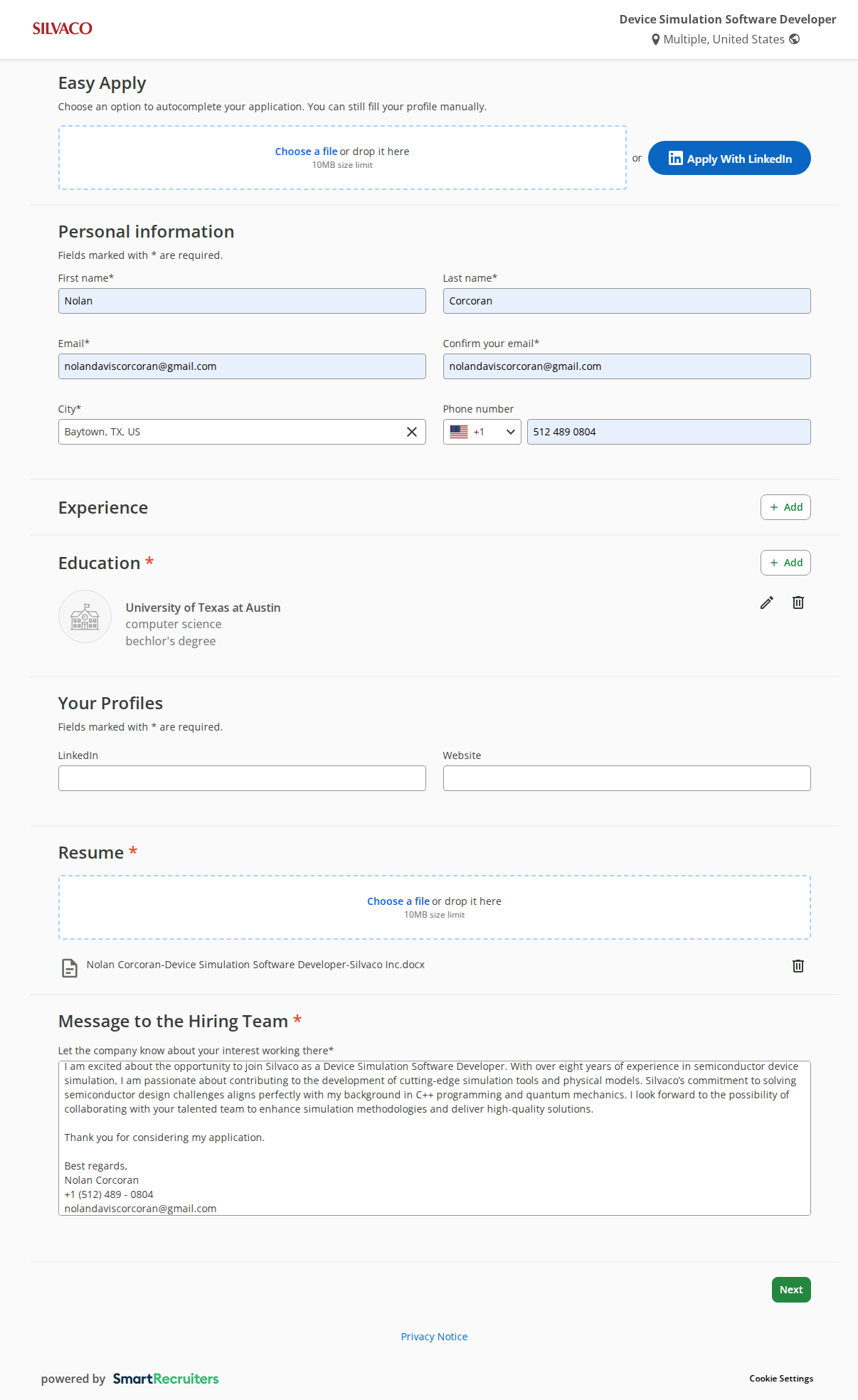
Task: Click into the Website input field
Action: [626, 778]
